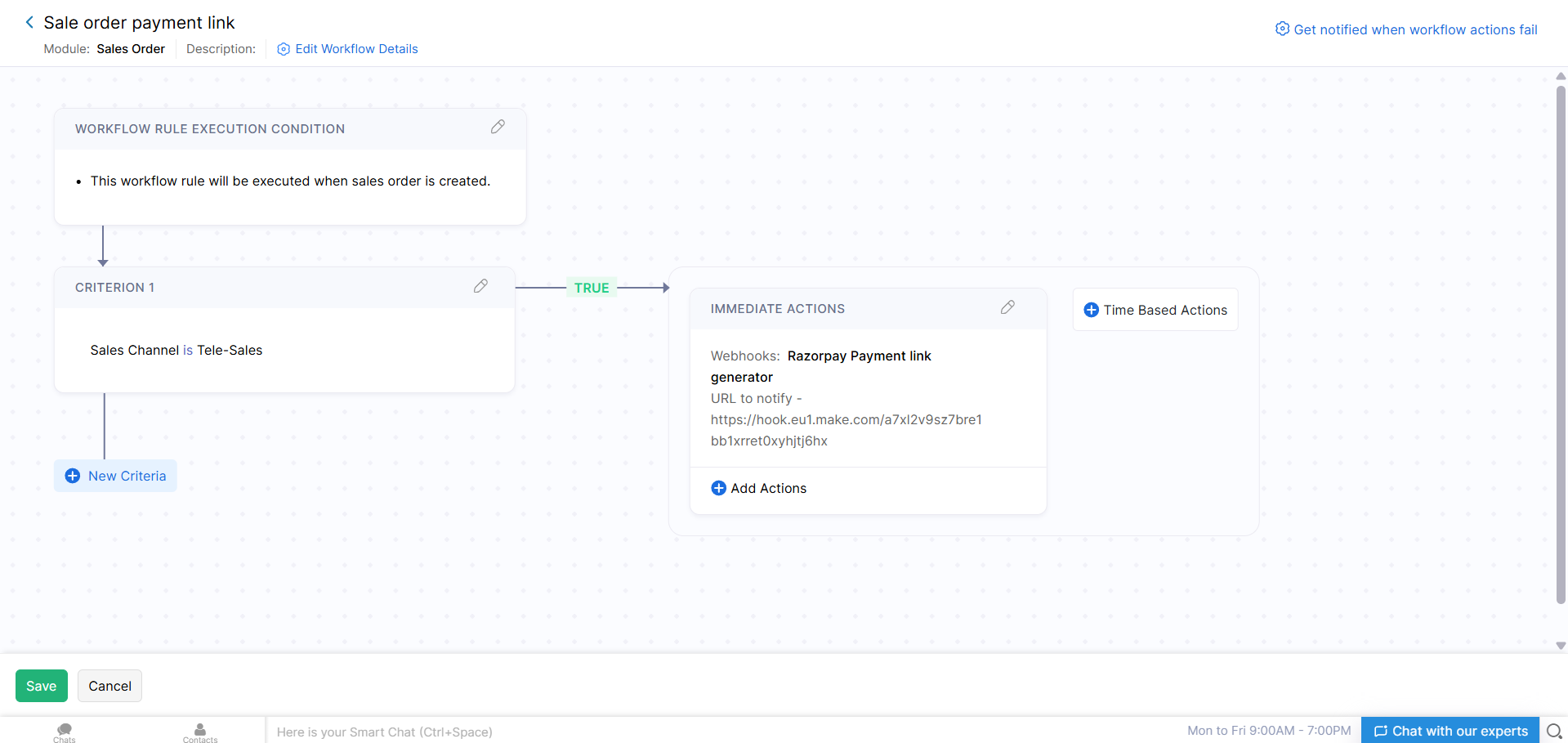Click scrollbar up arrow
This screenshot has width=1568, height=743.
(x=1561, y=76)
